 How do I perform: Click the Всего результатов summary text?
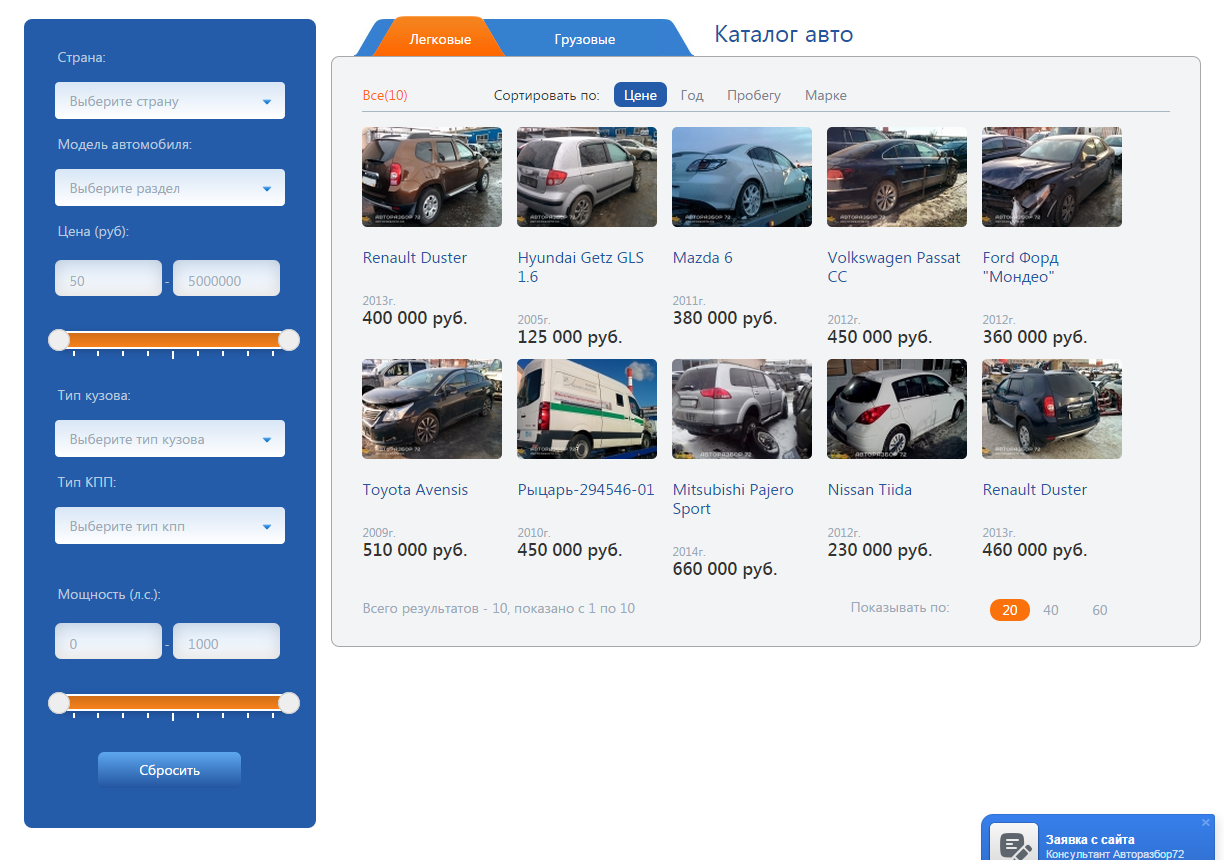(x=499, y=608)
